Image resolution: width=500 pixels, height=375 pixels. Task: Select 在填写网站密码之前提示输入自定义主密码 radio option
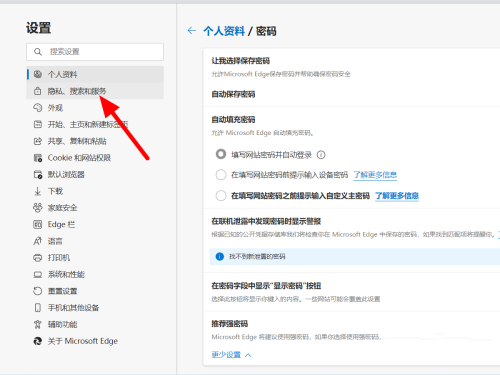[221, 195]
